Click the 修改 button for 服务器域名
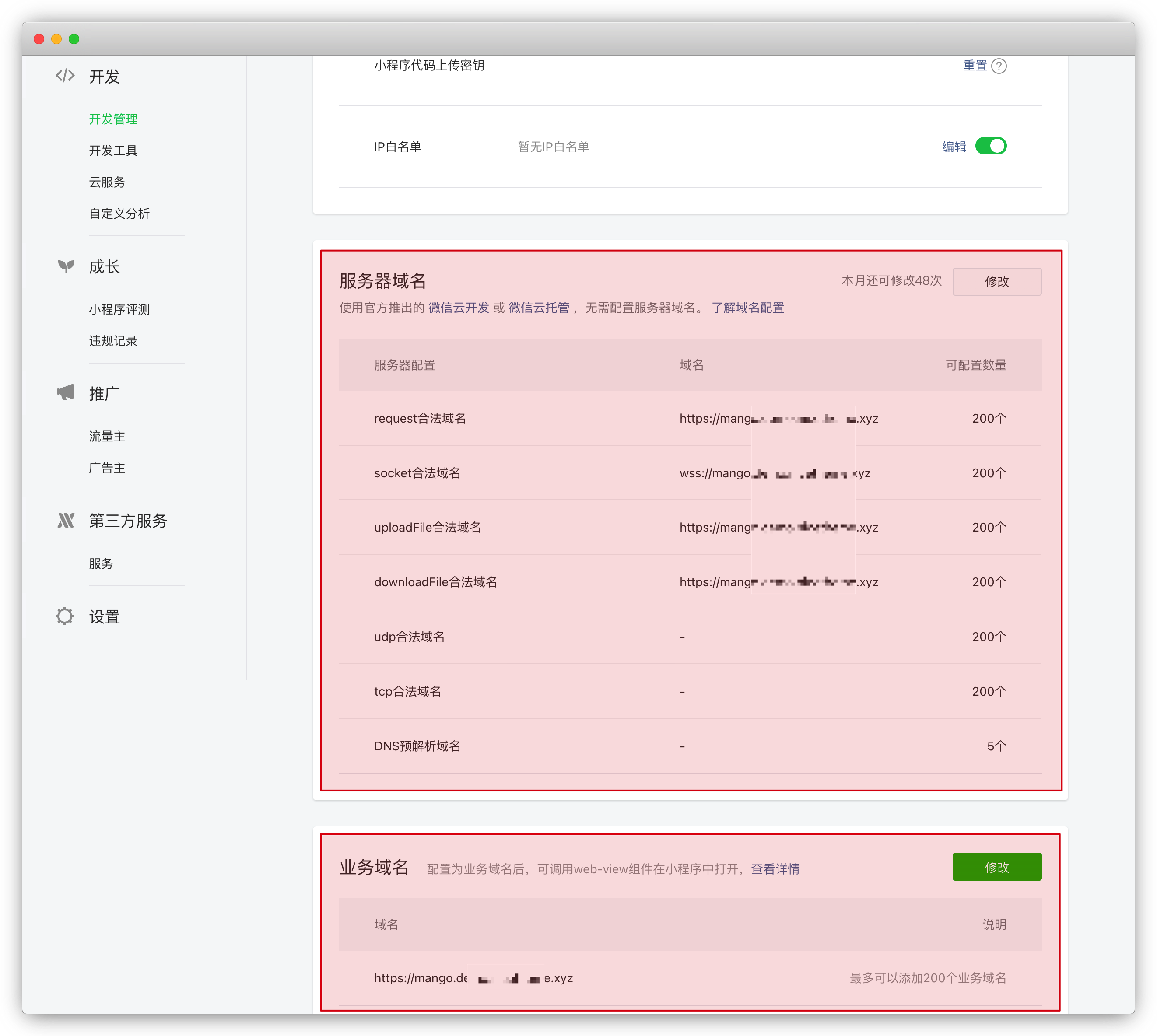Screen dimensions: 1157x1036 click(997, 281)
